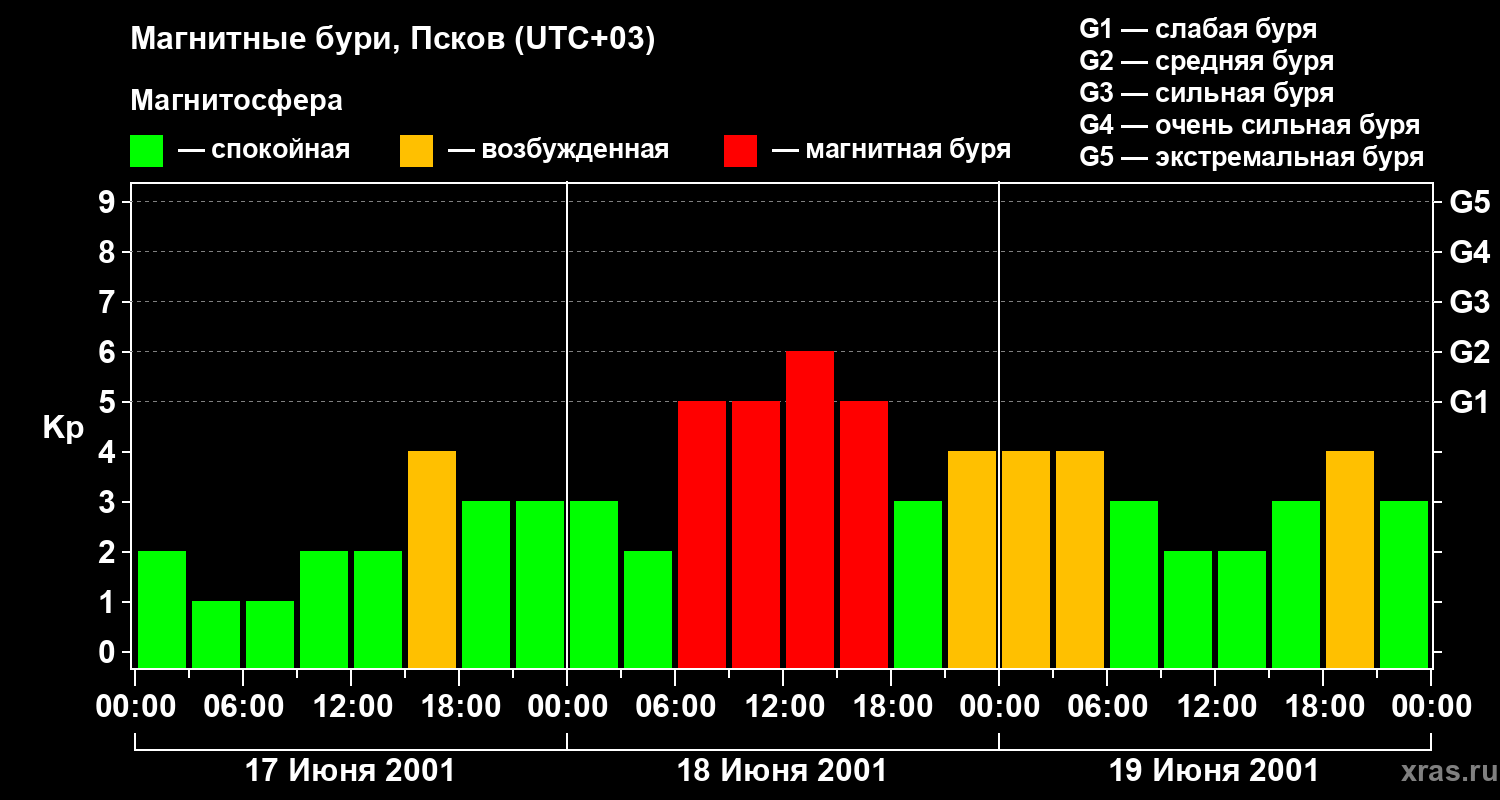Select the 03:00–06:00 yellow bar on 19 Июня
The height and width of the screenshot is (800, 1500).
1080,559
